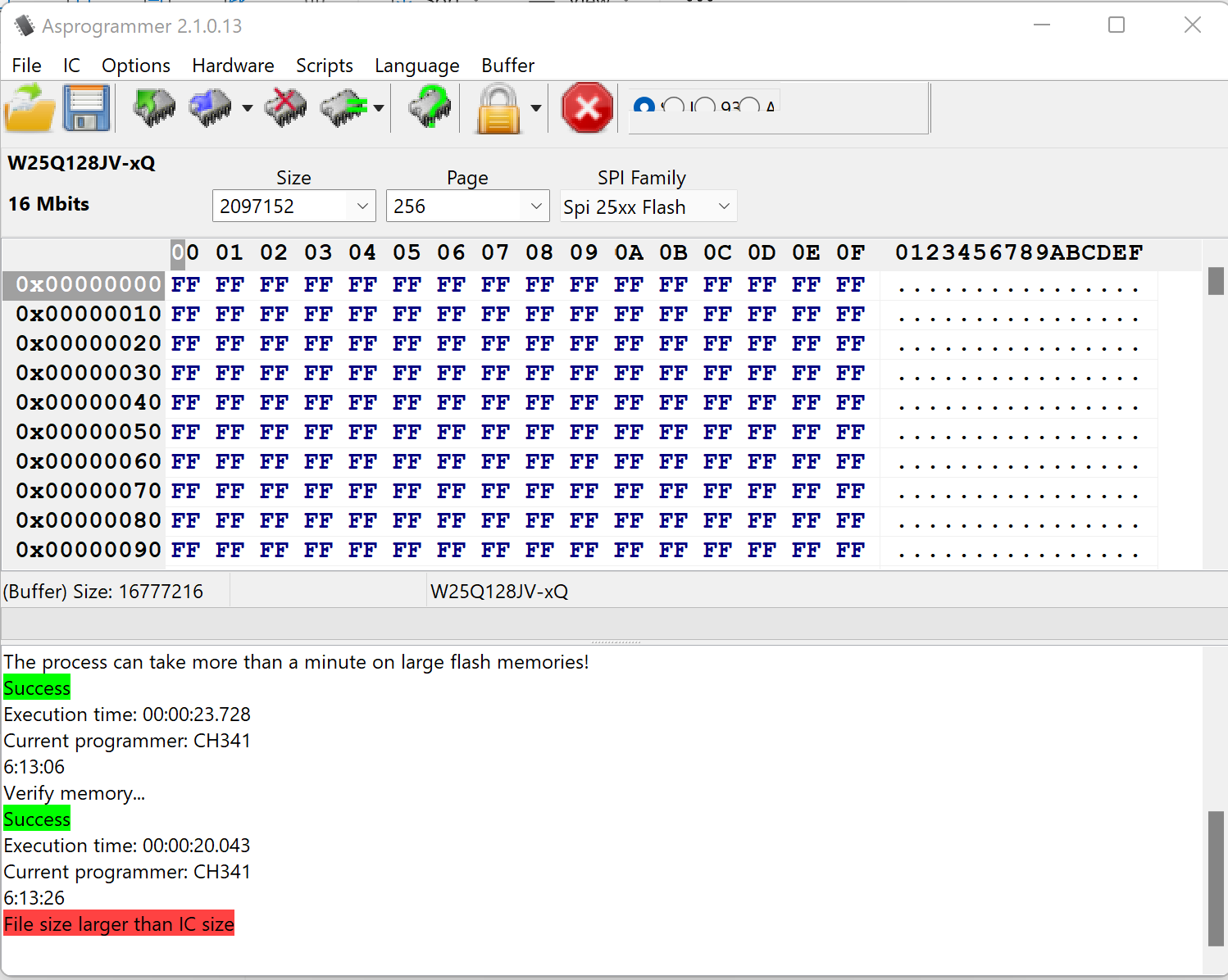Select the radio button labeled 93
Screen dimensions: 1228x980
click(x=705, y=107)
